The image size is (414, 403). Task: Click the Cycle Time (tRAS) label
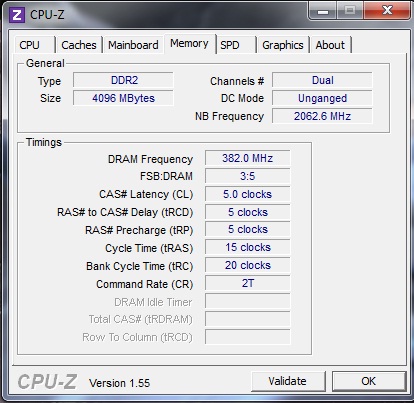click(x=149, y=248)
